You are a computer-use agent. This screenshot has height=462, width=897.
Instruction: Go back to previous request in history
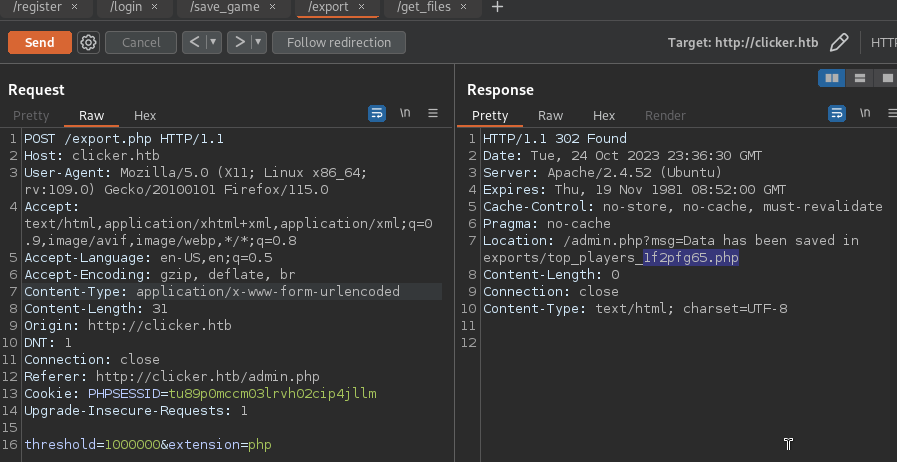194,42
